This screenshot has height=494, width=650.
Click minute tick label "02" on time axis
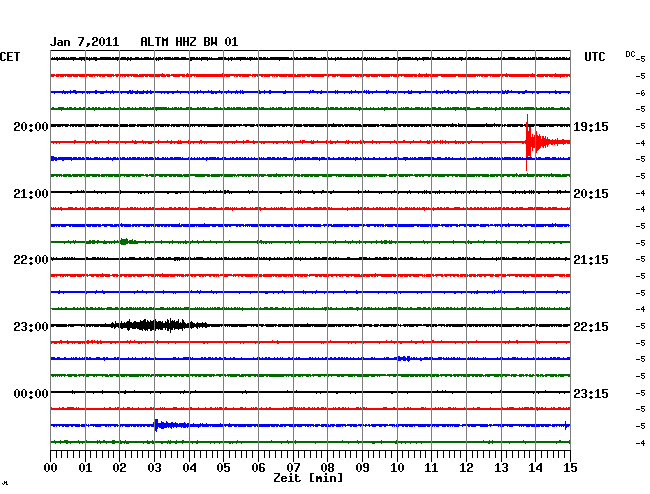pos(119,468)
